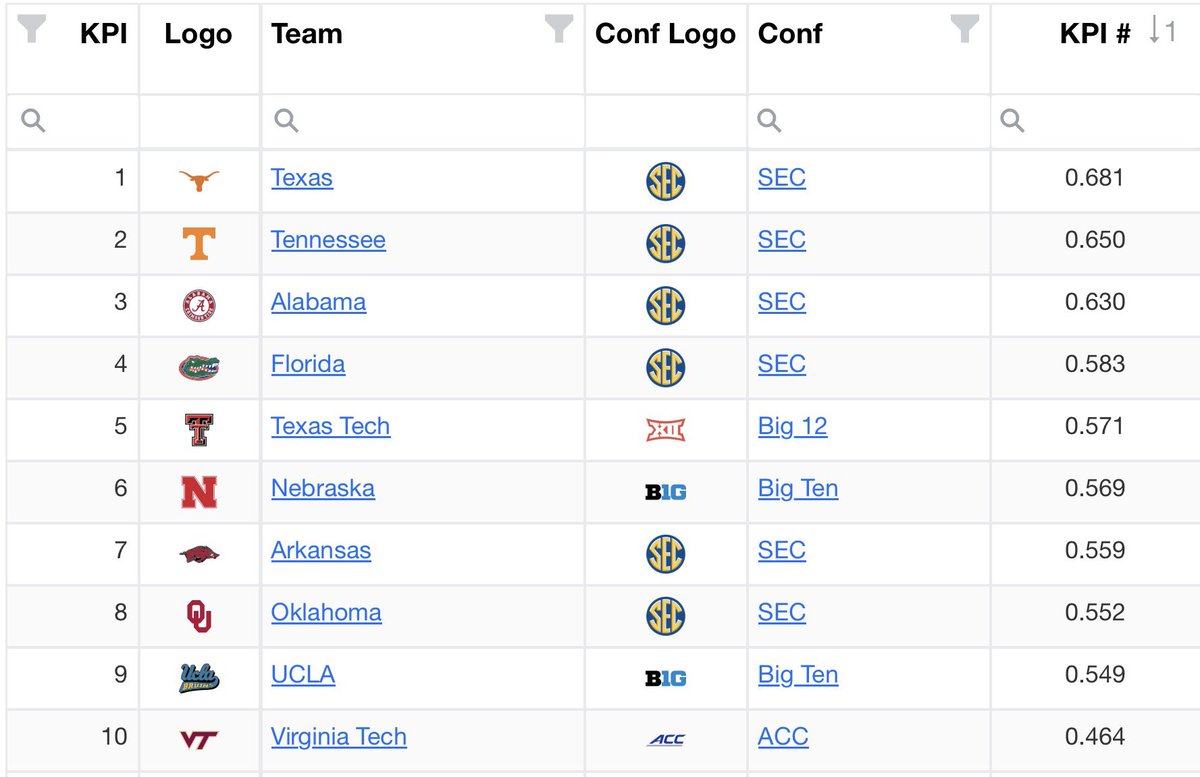This screenshot has height=777, width=1200.
Task: Click the KPI # search input field
Action: click(x=1096, y=122)
